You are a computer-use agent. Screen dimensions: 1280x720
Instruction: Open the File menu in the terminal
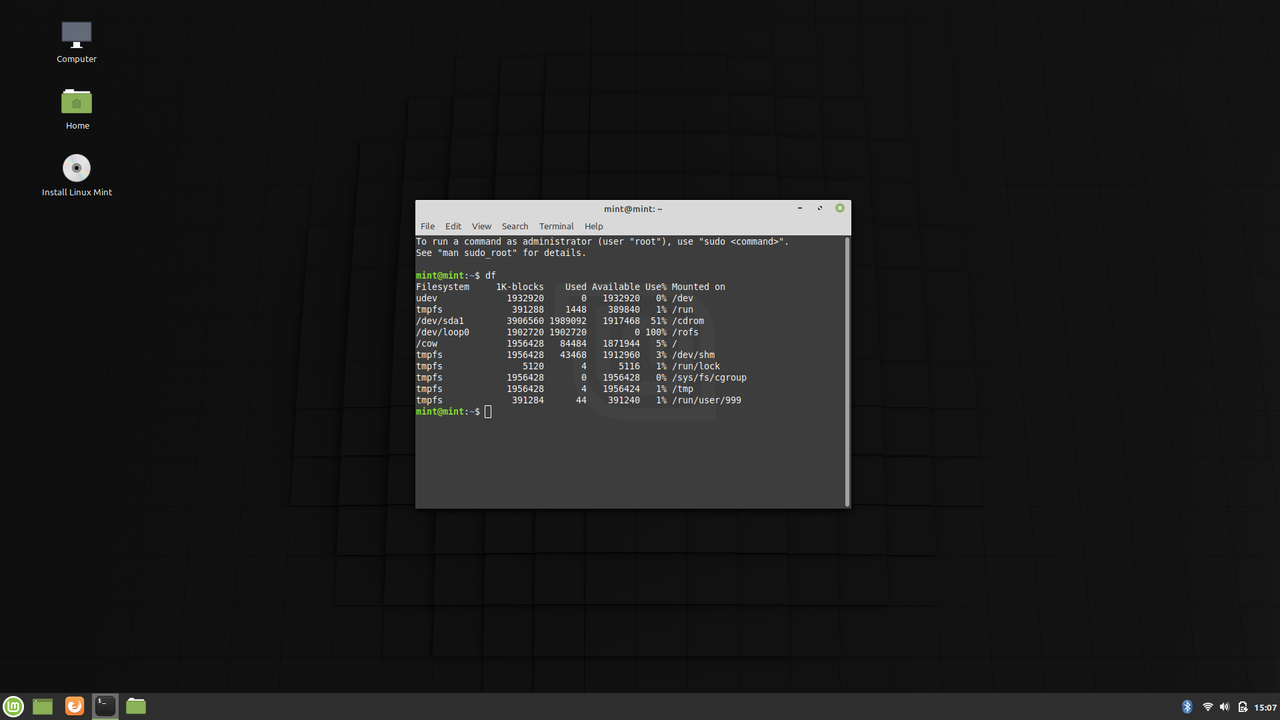point(427,226)
